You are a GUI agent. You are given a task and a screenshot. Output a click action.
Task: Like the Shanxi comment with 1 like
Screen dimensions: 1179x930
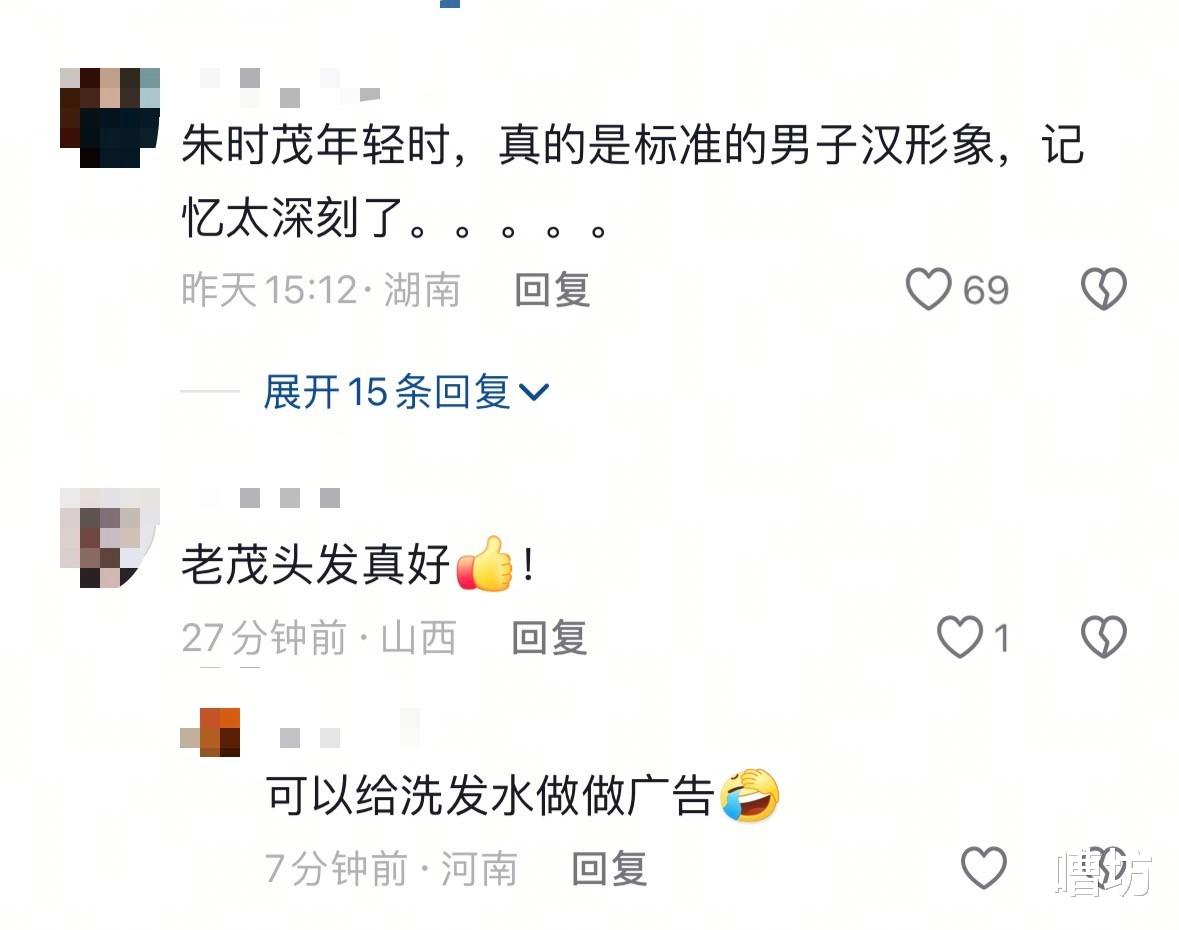click(960, 638)
